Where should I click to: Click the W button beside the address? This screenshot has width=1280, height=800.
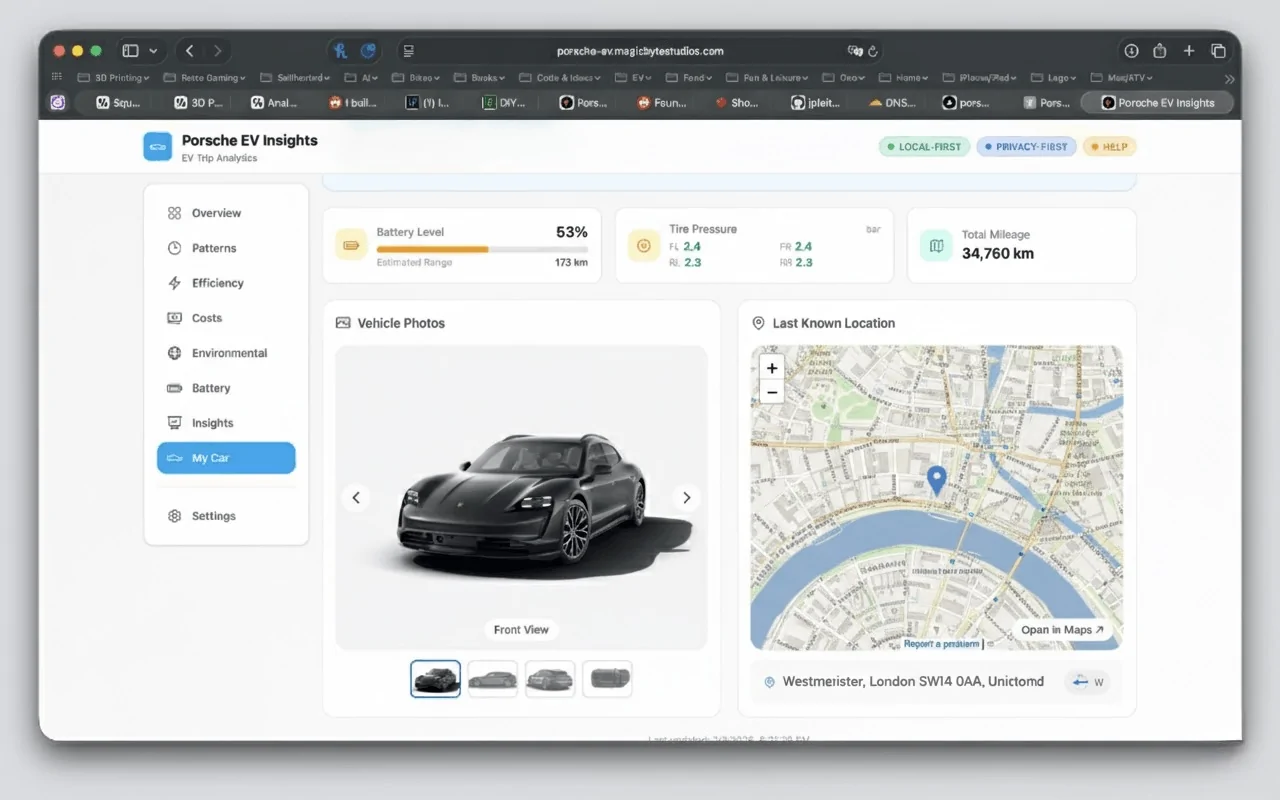click(1088, 682)
